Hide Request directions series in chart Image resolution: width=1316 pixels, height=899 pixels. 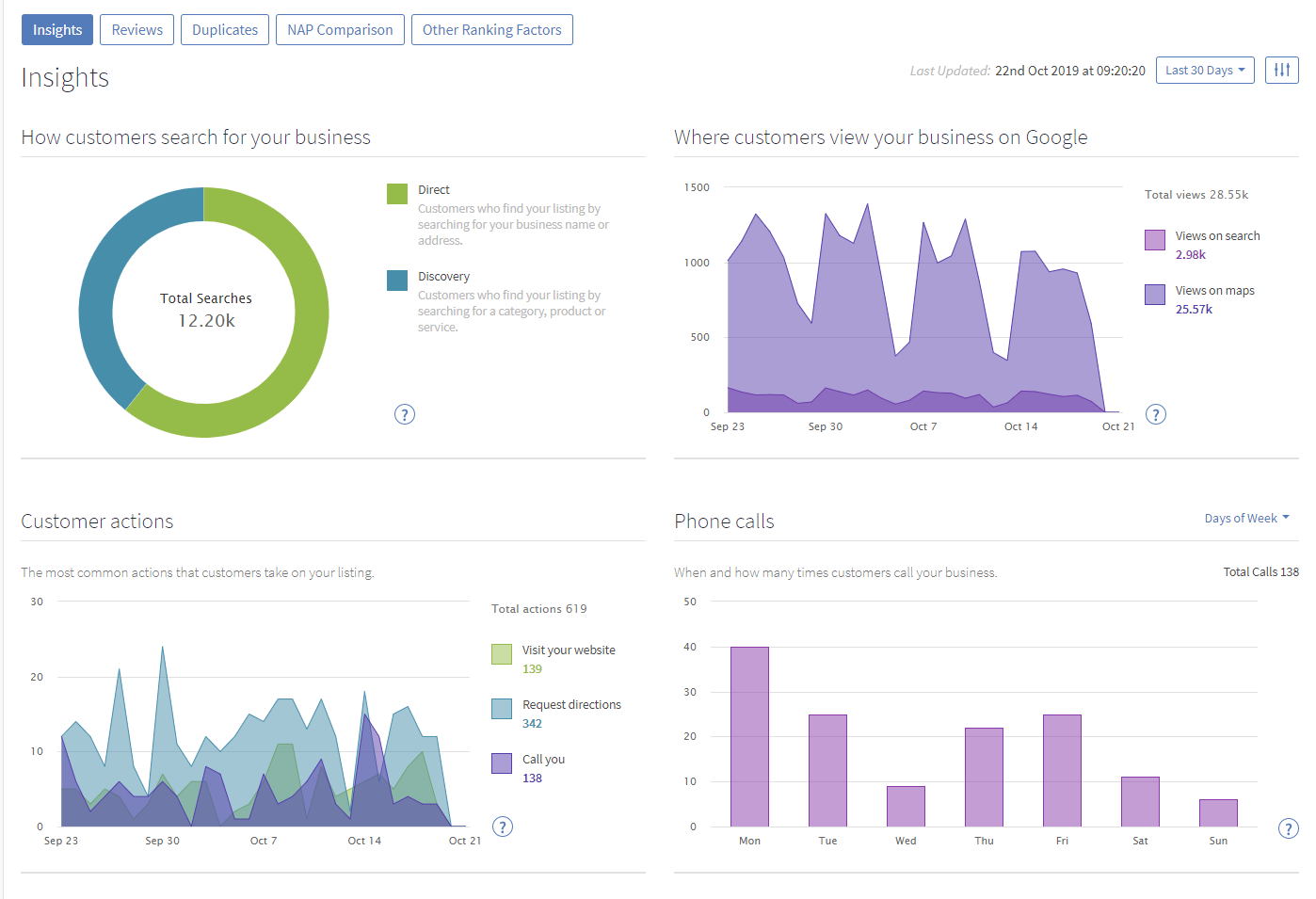point(502,709)
